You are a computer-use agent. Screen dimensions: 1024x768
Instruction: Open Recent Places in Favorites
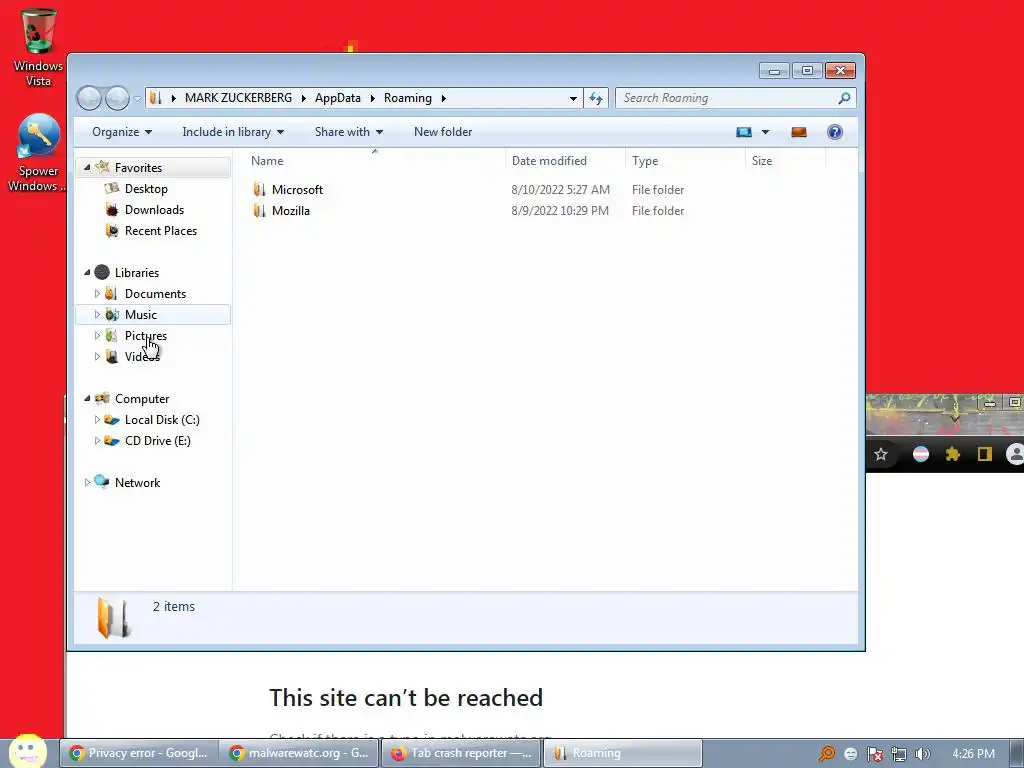tap(161, 231)
